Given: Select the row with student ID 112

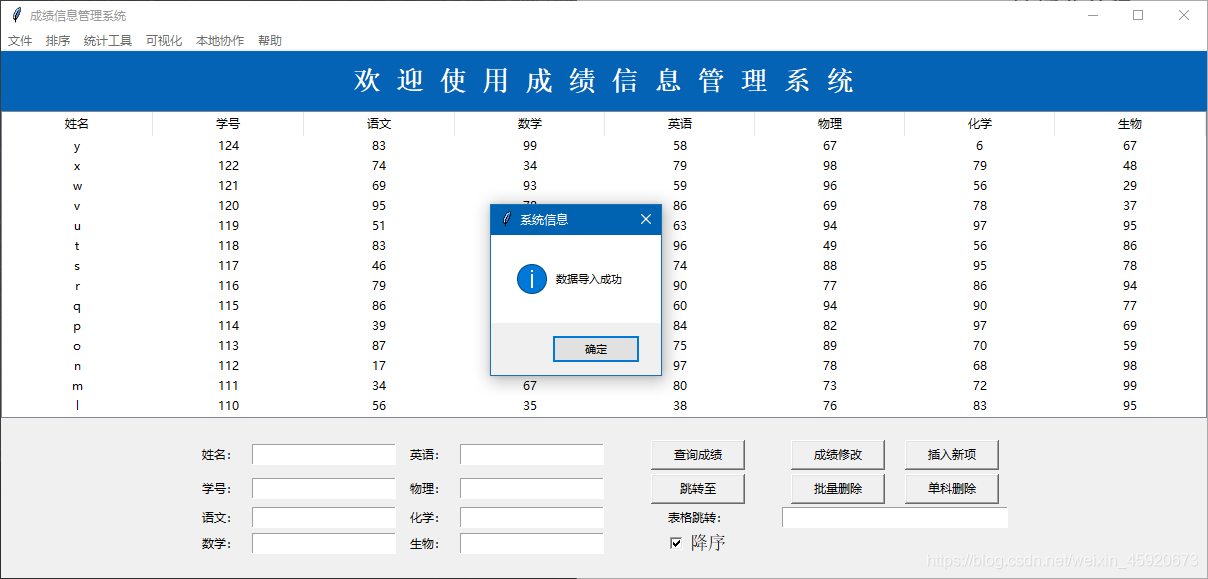Looking at the screenshot, I should pos(604,366).
